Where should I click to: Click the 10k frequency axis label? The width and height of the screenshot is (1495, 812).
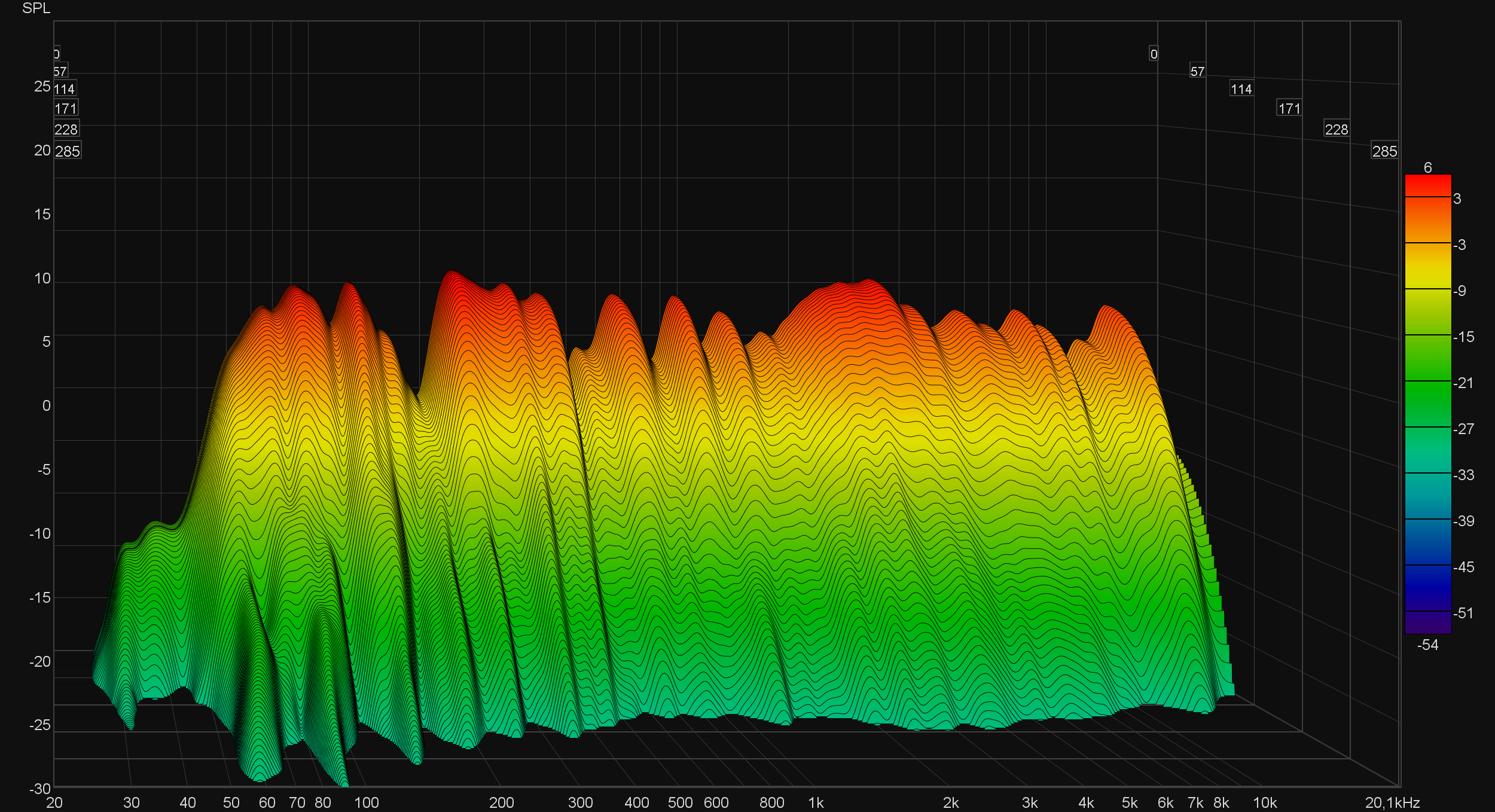point(1265,802)
